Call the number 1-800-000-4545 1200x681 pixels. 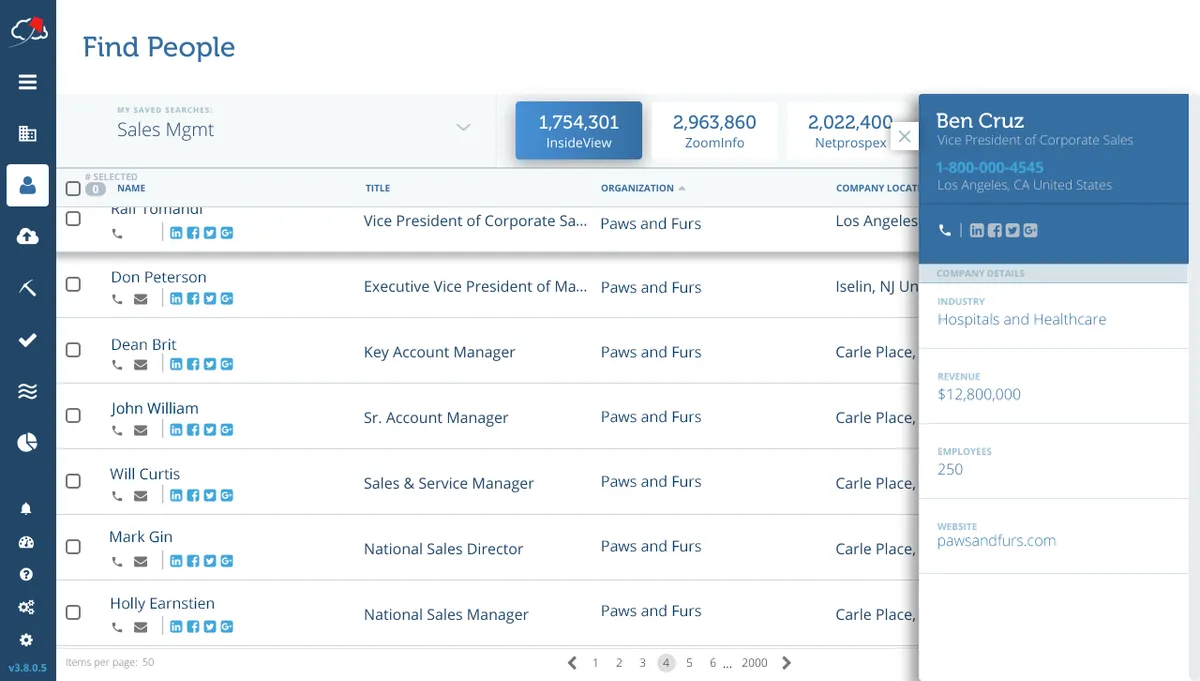tap(990, 167)
